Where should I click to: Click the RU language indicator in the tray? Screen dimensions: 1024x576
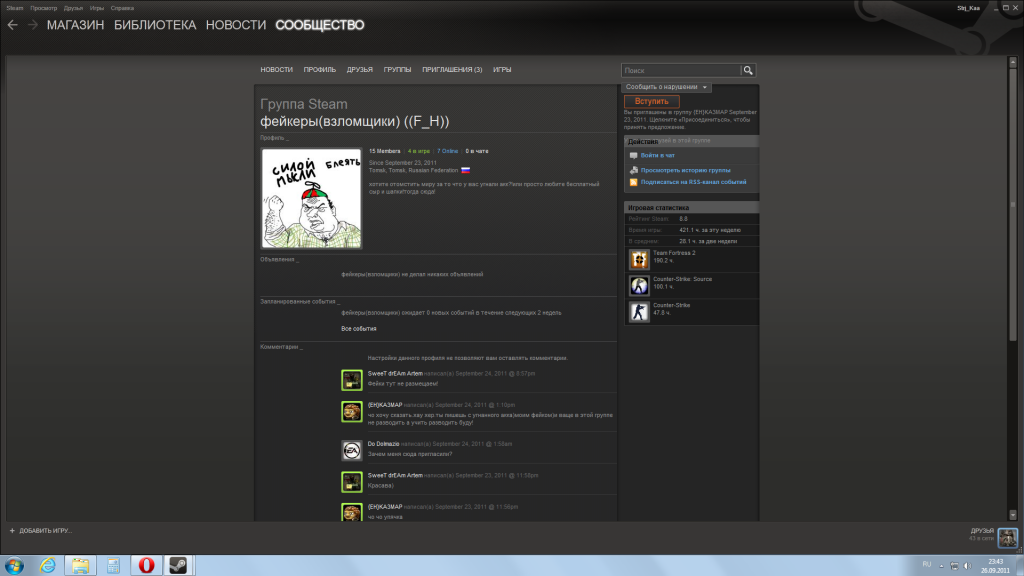[927, 564]
